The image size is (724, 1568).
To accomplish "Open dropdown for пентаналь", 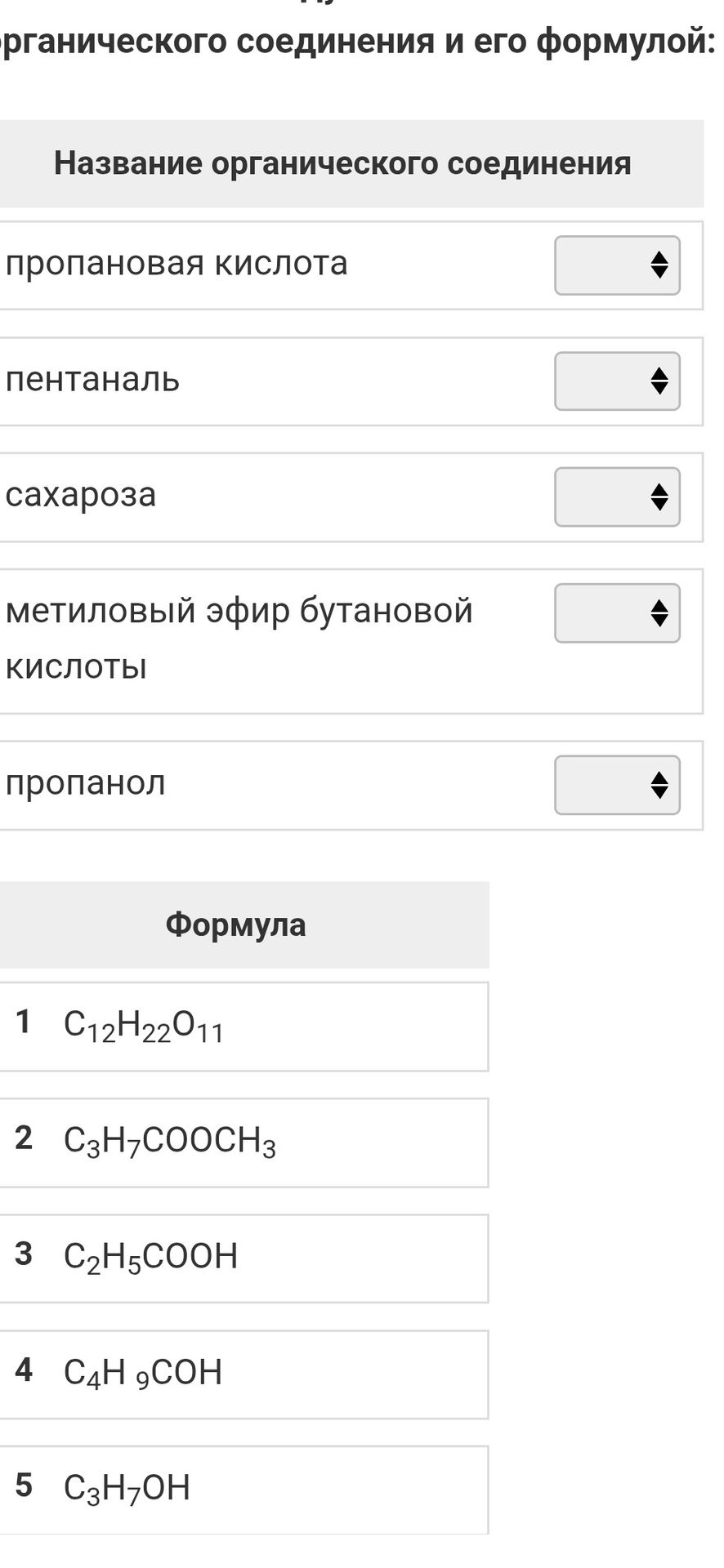I will [x=617, y=381].
